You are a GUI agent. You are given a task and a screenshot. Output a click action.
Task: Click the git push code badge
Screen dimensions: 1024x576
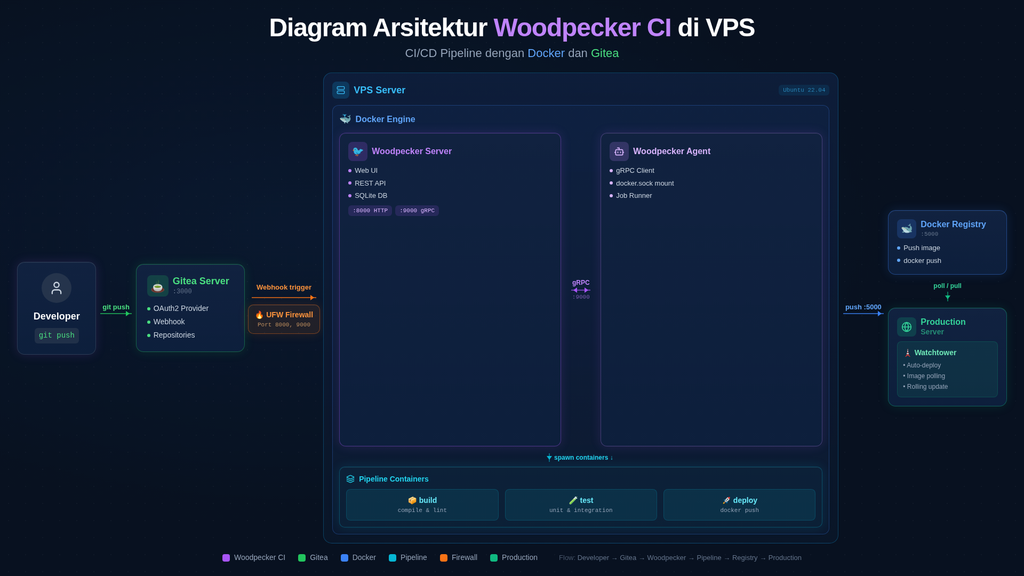(56, 335)
